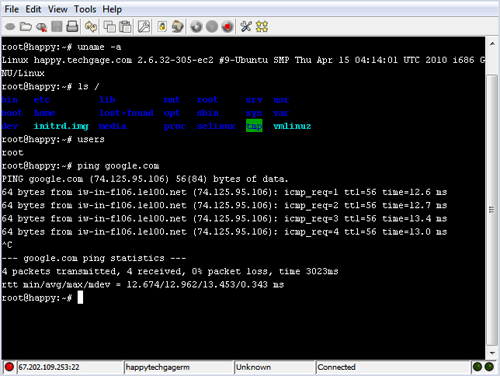Click the paste clipboard icon
This screenshot has height=376, width=500.
[125, 27]
